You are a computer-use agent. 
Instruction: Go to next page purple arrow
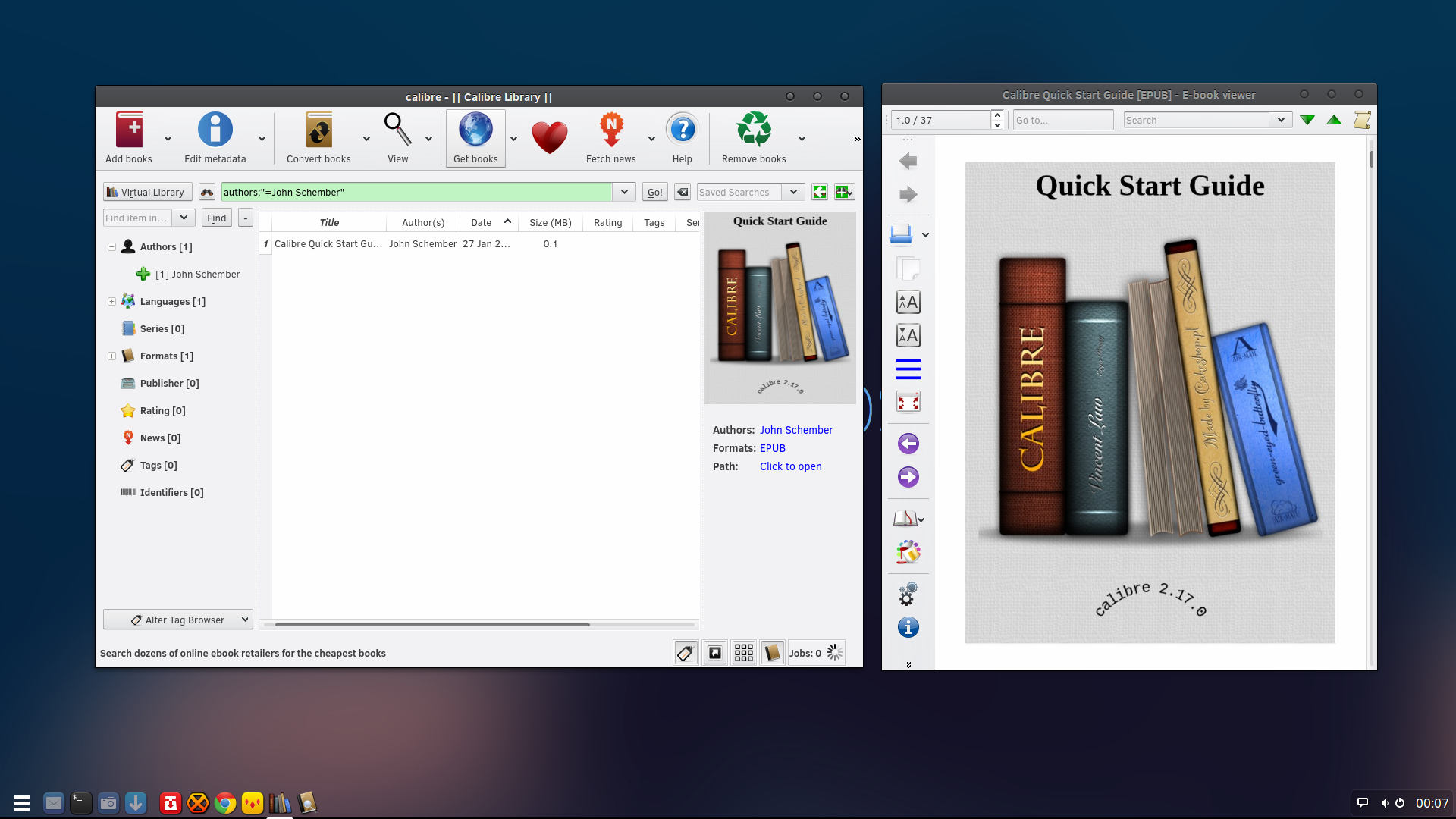coord(908,477)
